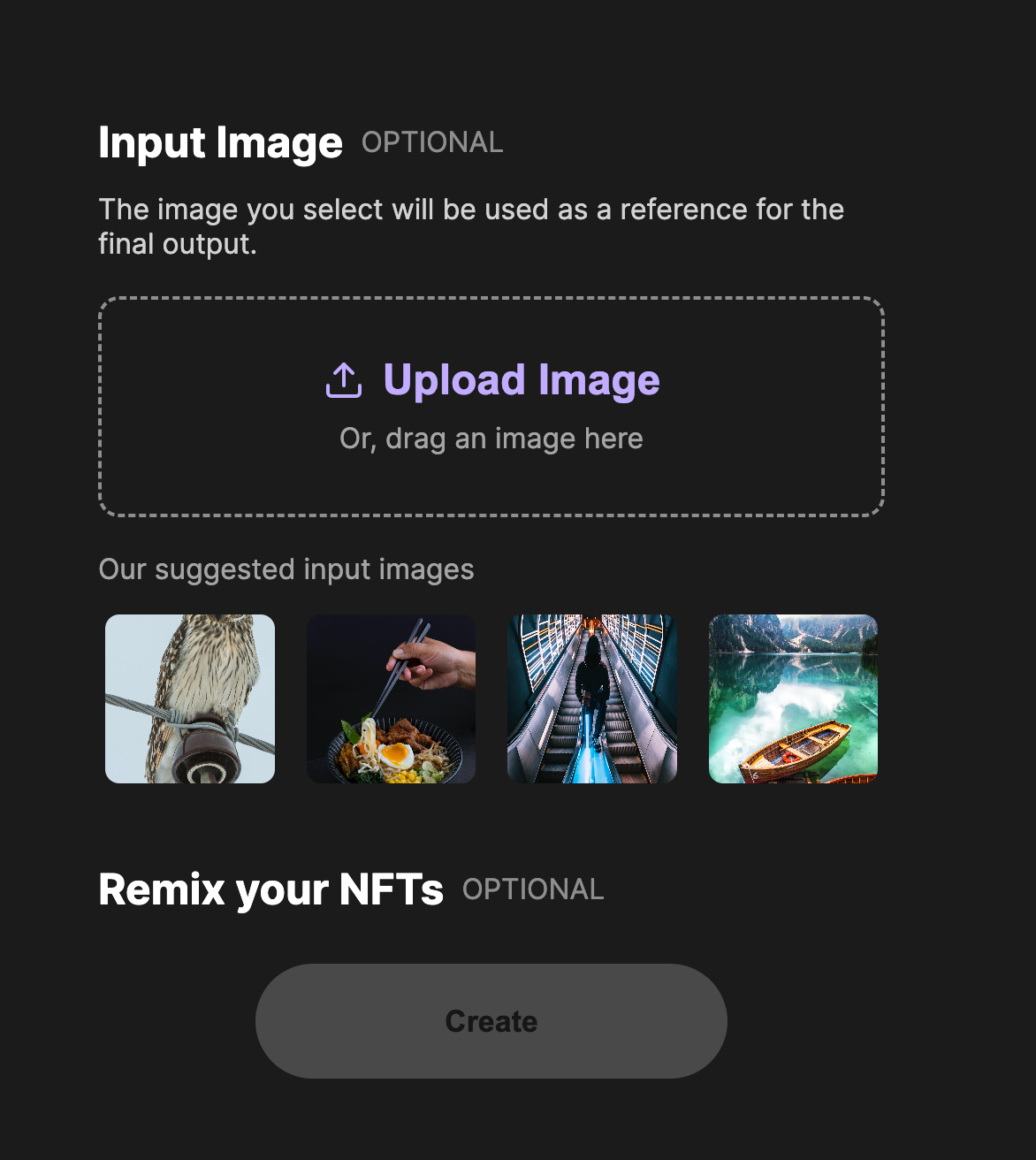Click OPTIONAL label beside Remix your NFTs

(x=533, y=889)
